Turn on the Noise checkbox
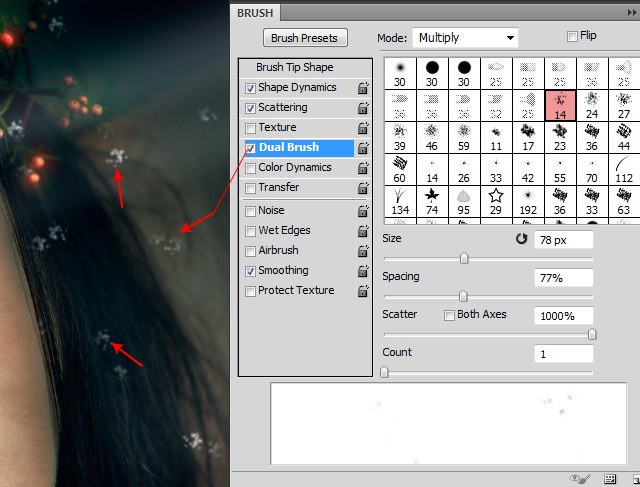The width and height of the screenshot is (640, 487). tap(250, 211)
